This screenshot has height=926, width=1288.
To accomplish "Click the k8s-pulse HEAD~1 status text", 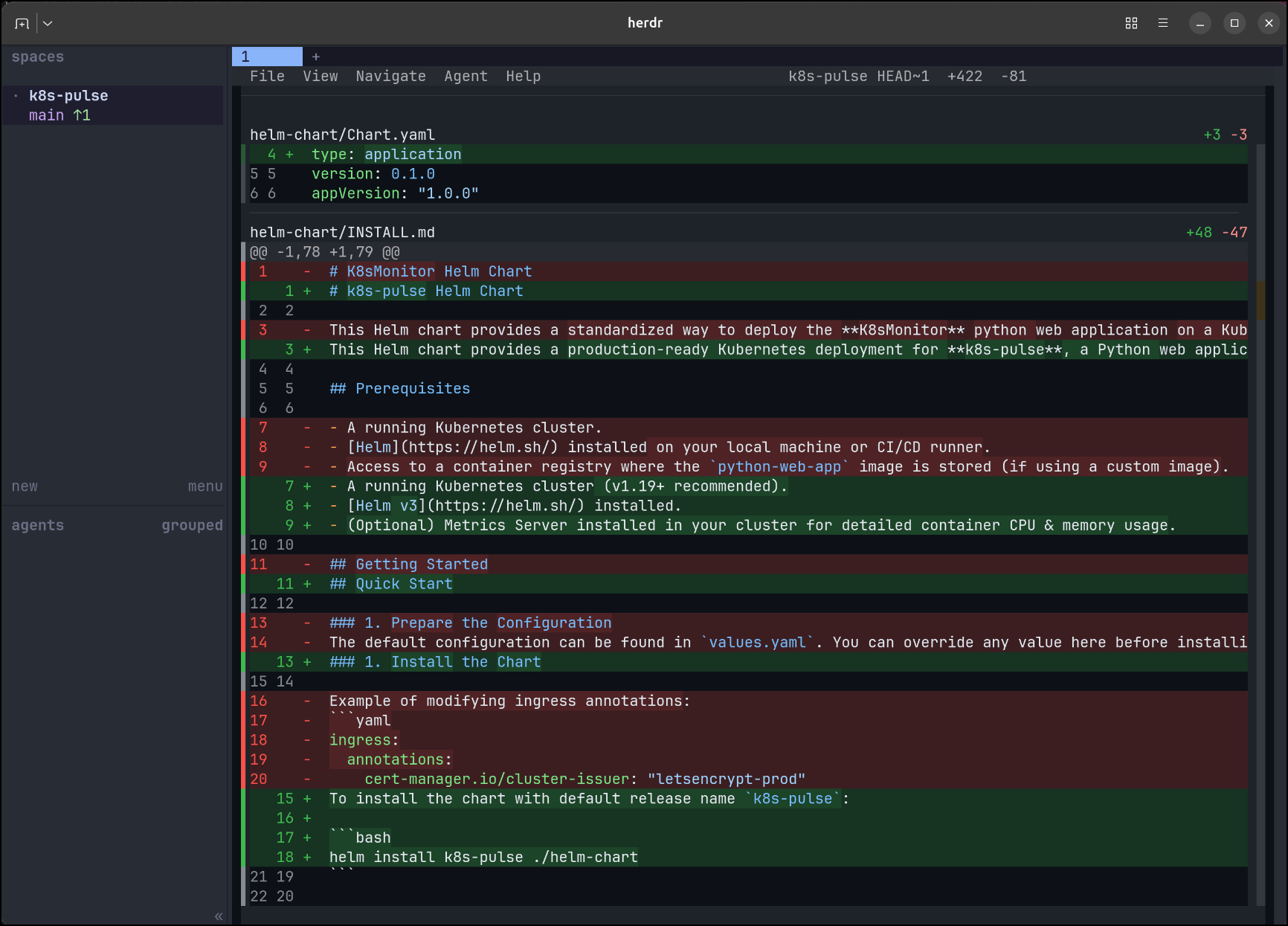I will tap(859, 76).
